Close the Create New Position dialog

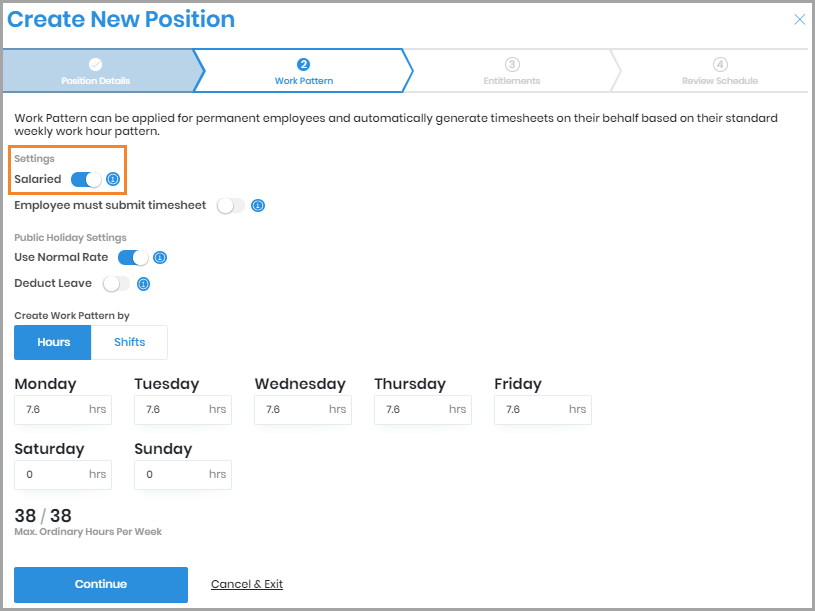point(799,19)
